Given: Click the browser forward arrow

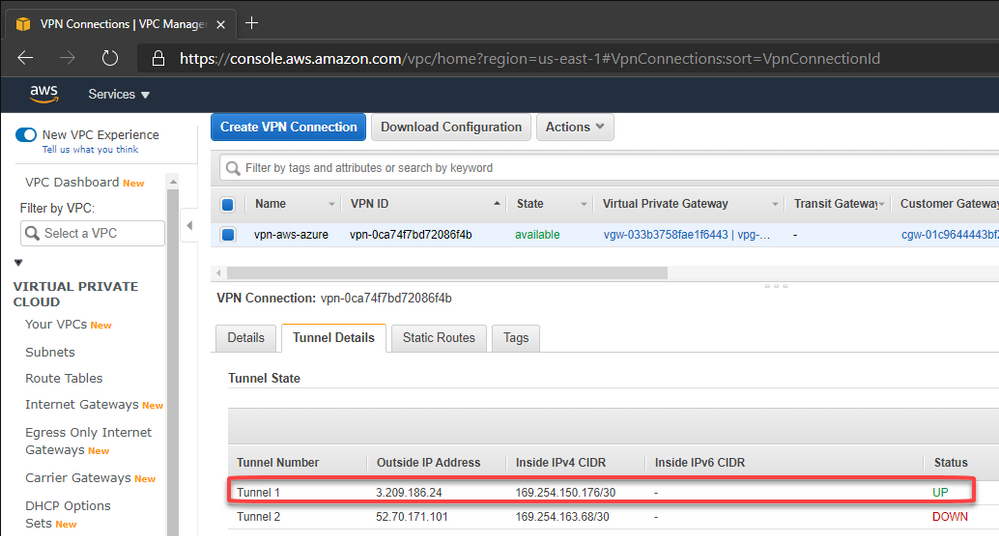Looking at the screenshot, I should coord(67,58).
